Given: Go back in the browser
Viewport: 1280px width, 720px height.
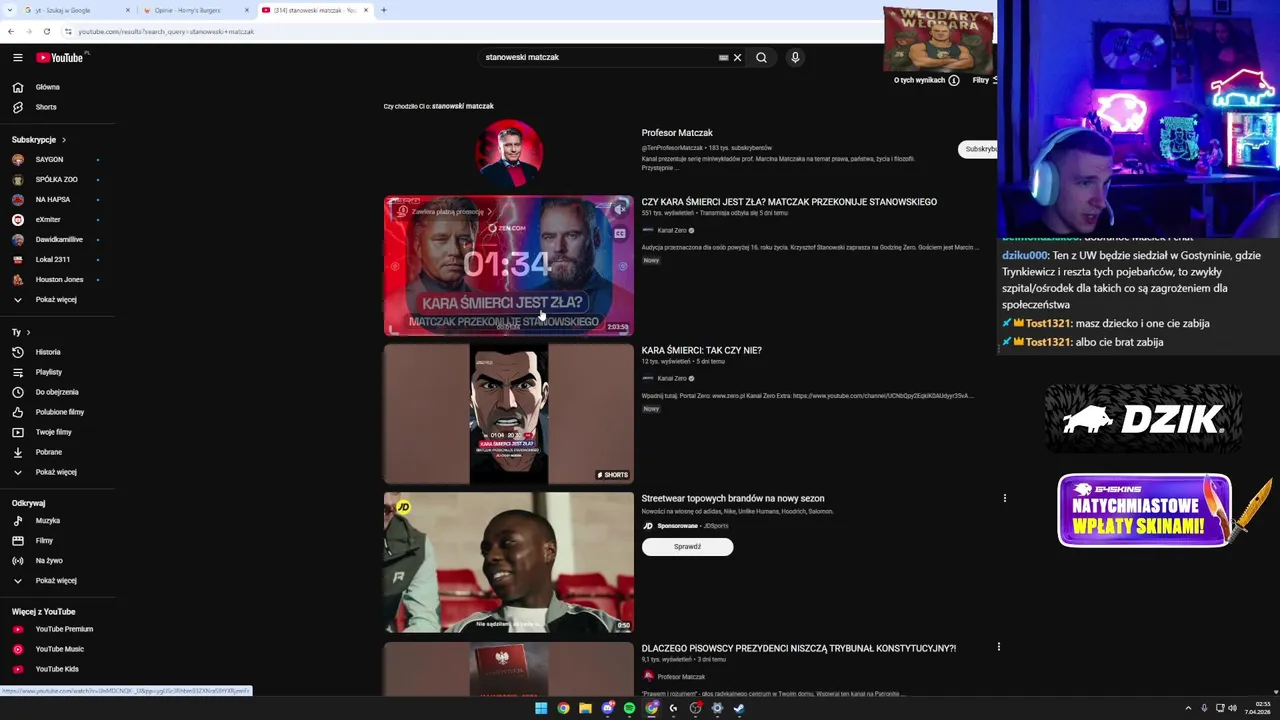Looking at the screenshot, I should [11, 31].
